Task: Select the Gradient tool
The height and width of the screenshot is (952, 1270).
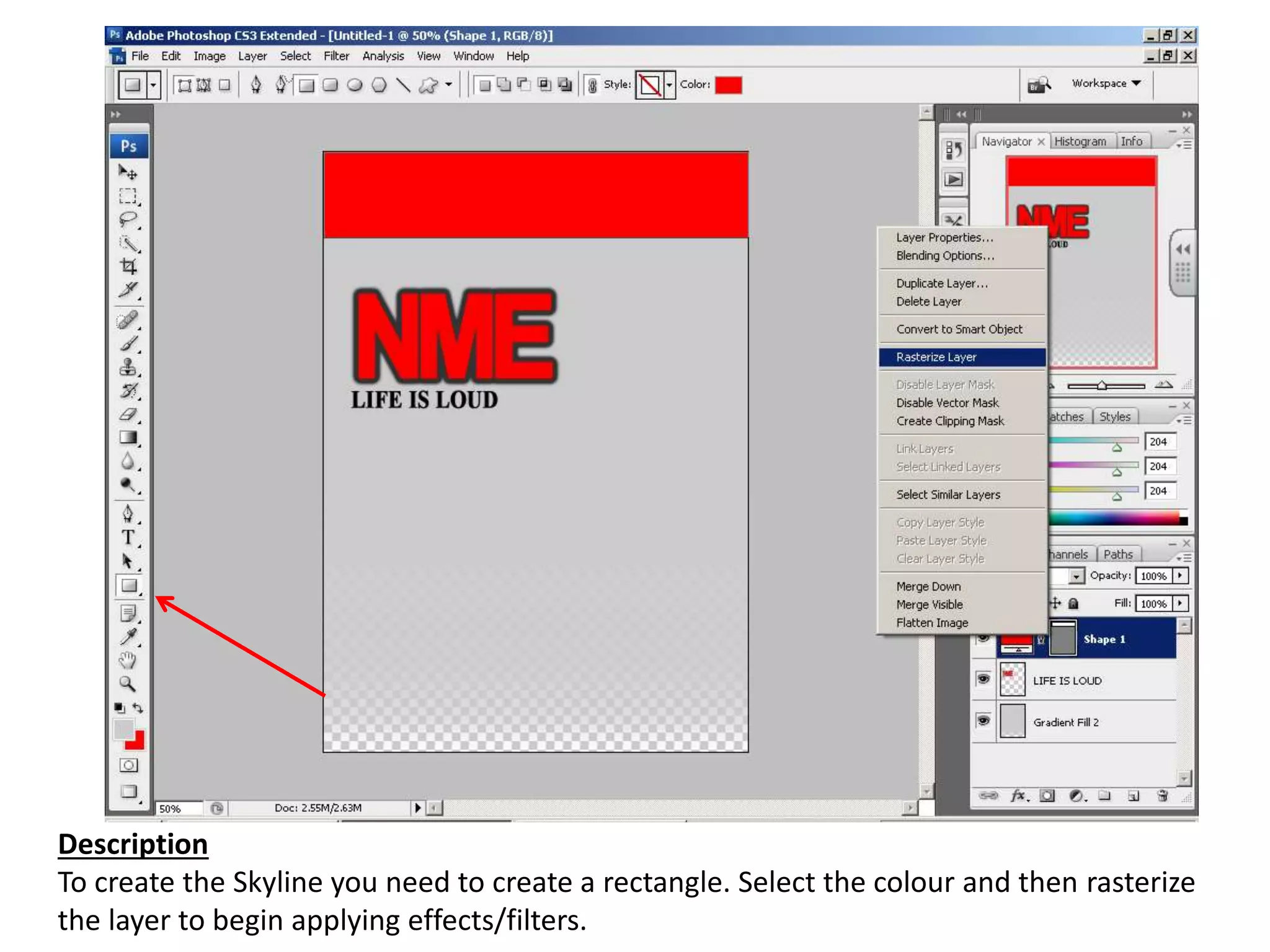Action: click(x=128, y=438)
